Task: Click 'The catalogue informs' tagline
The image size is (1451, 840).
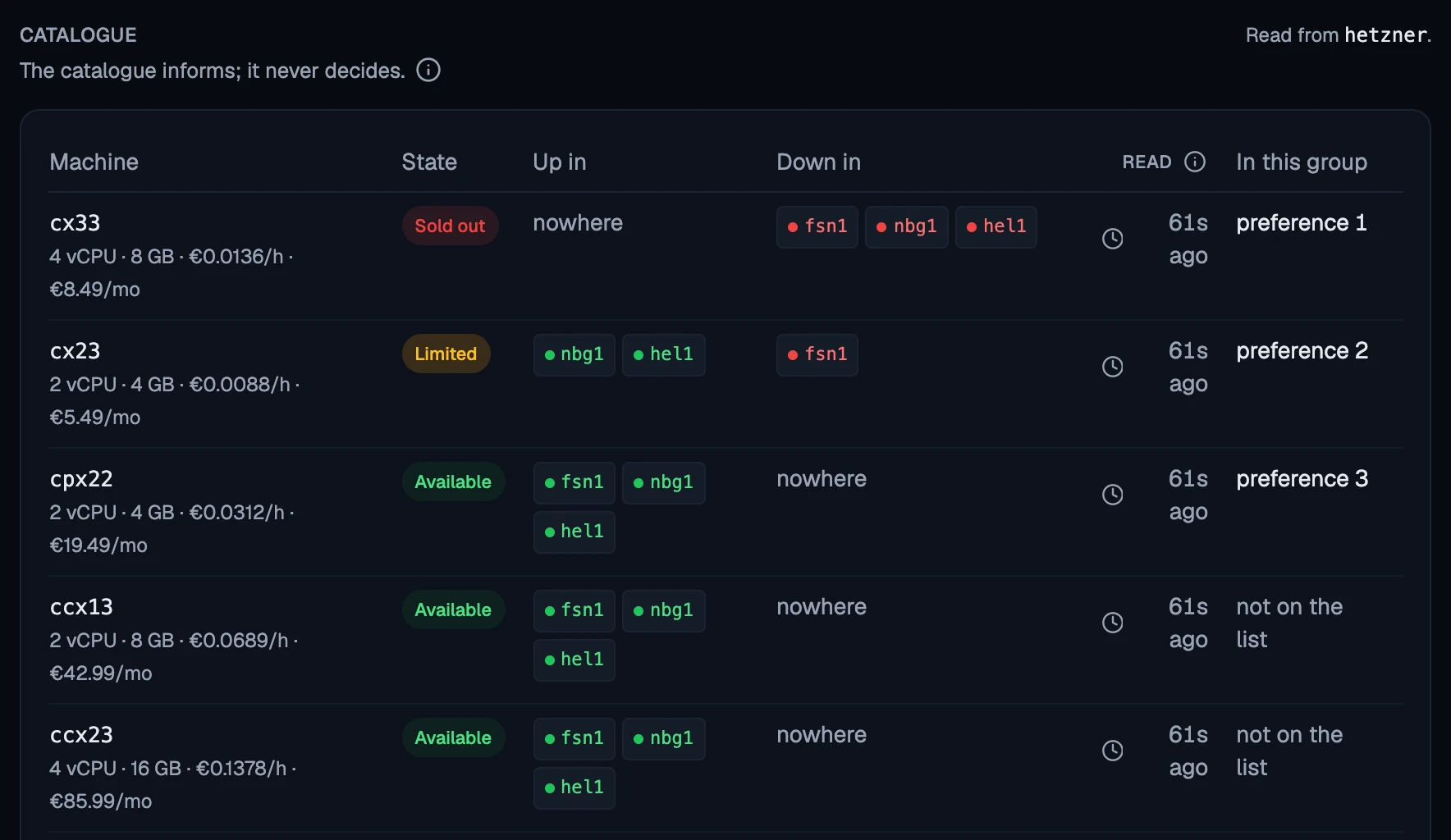Action: (213, 71)
